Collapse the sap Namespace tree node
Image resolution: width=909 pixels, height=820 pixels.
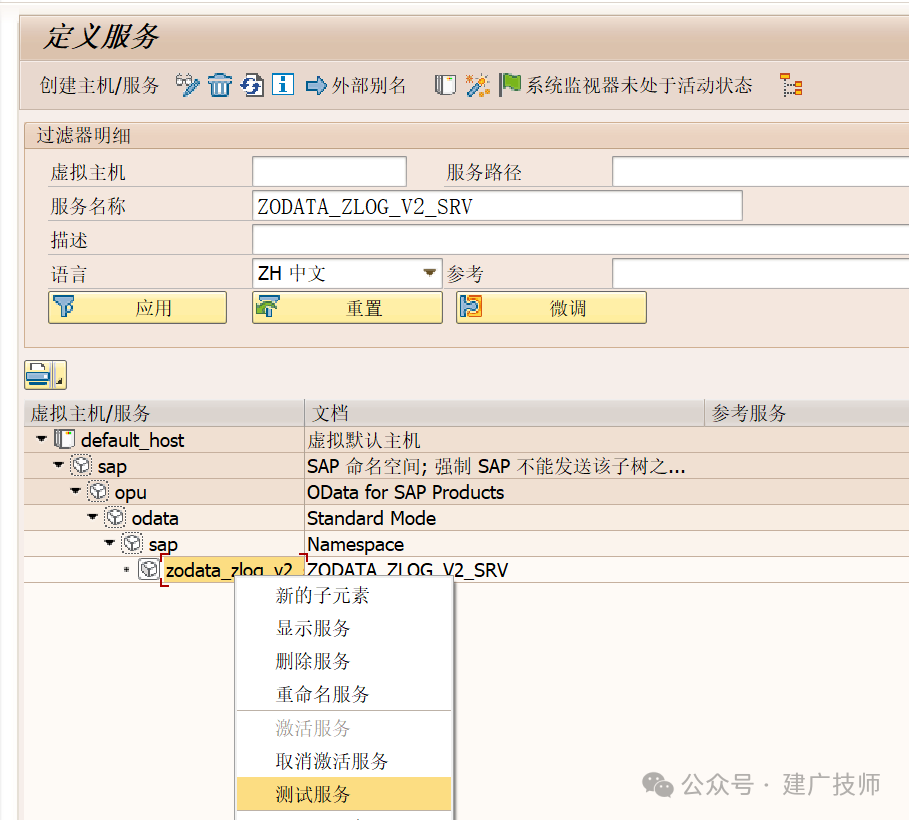109,543
